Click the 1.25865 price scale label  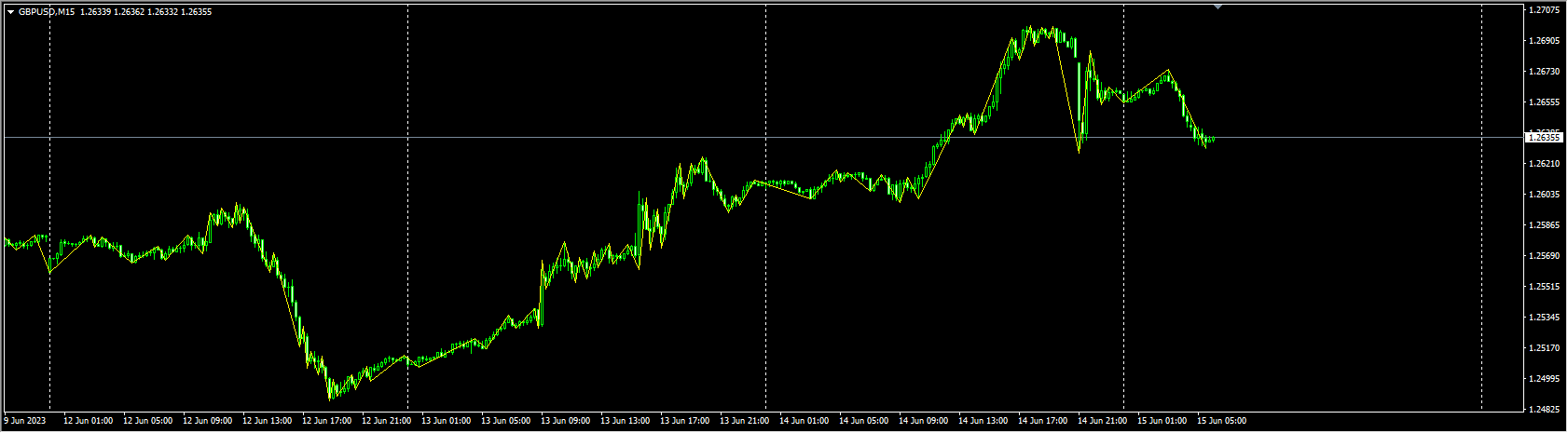(x=1546, y=225)
